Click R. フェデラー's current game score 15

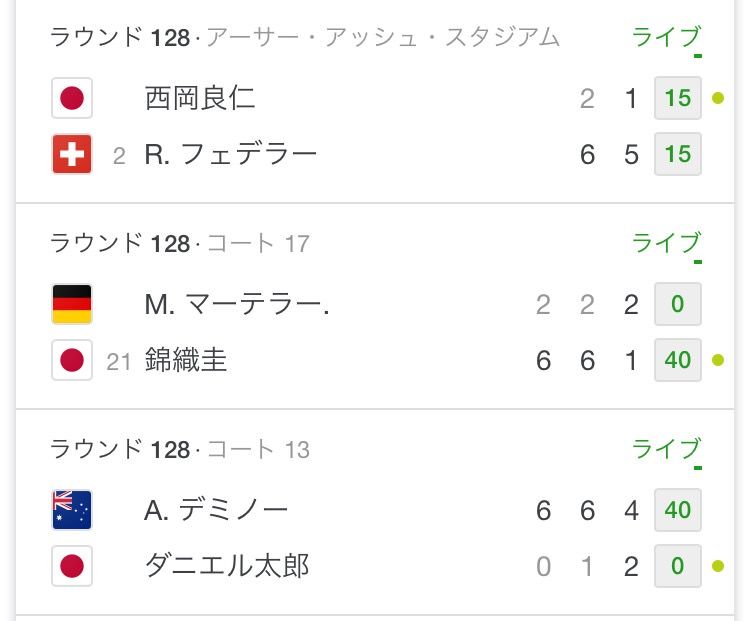click(x=678, y=154)
